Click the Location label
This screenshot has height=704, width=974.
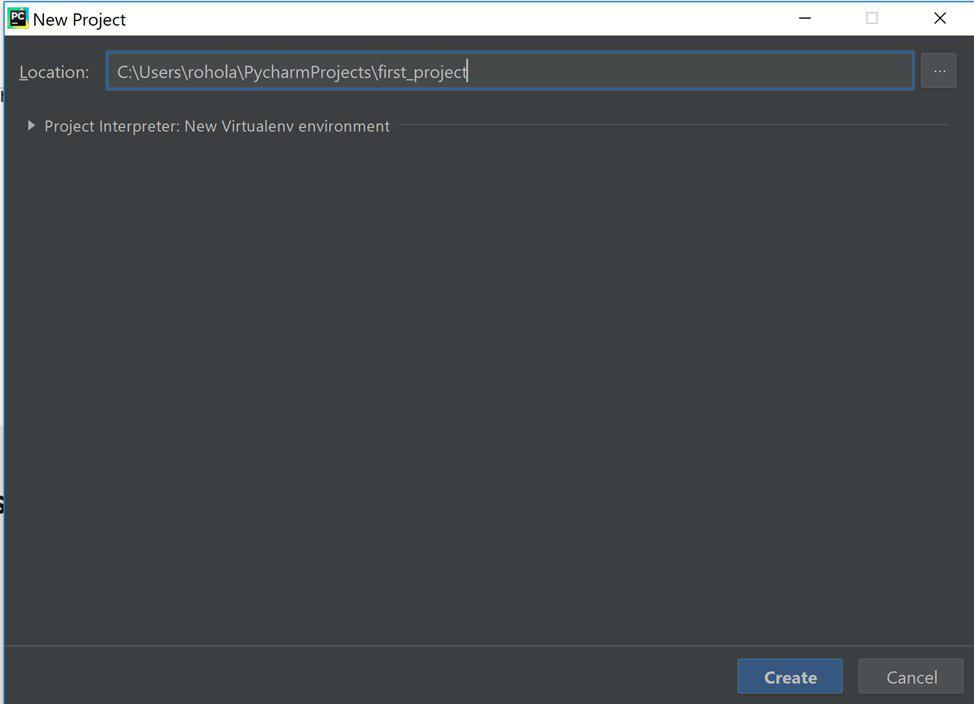tap(54, 72)
